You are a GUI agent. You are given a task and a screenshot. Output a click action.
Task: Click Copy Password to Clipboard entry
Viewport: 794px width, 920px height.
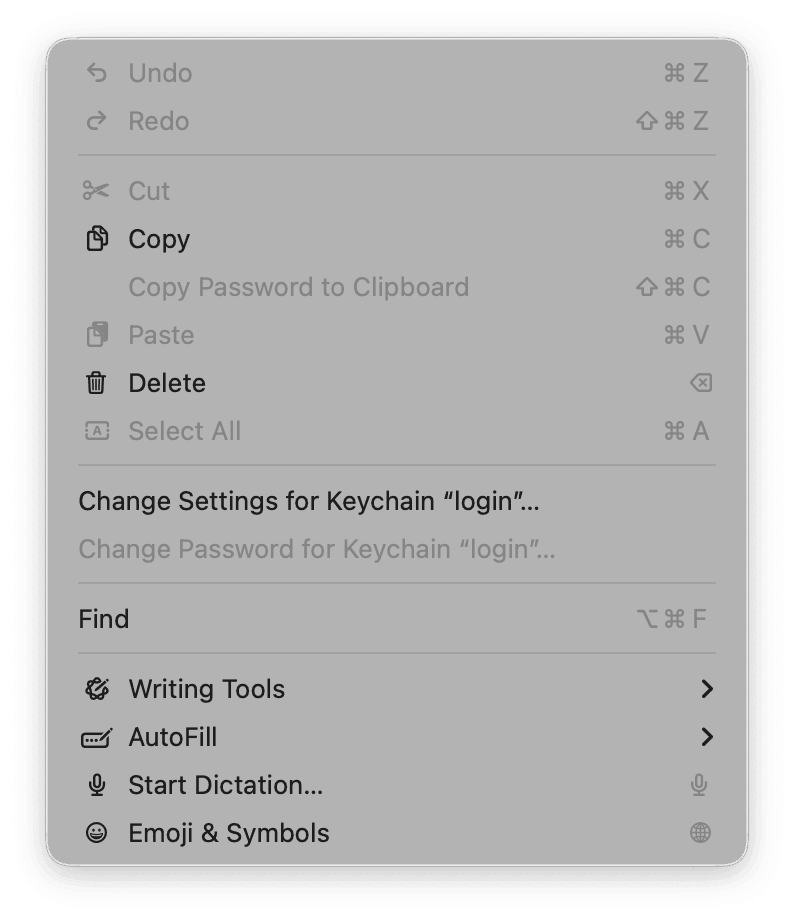pyautogui.click(x=298, y=287)
